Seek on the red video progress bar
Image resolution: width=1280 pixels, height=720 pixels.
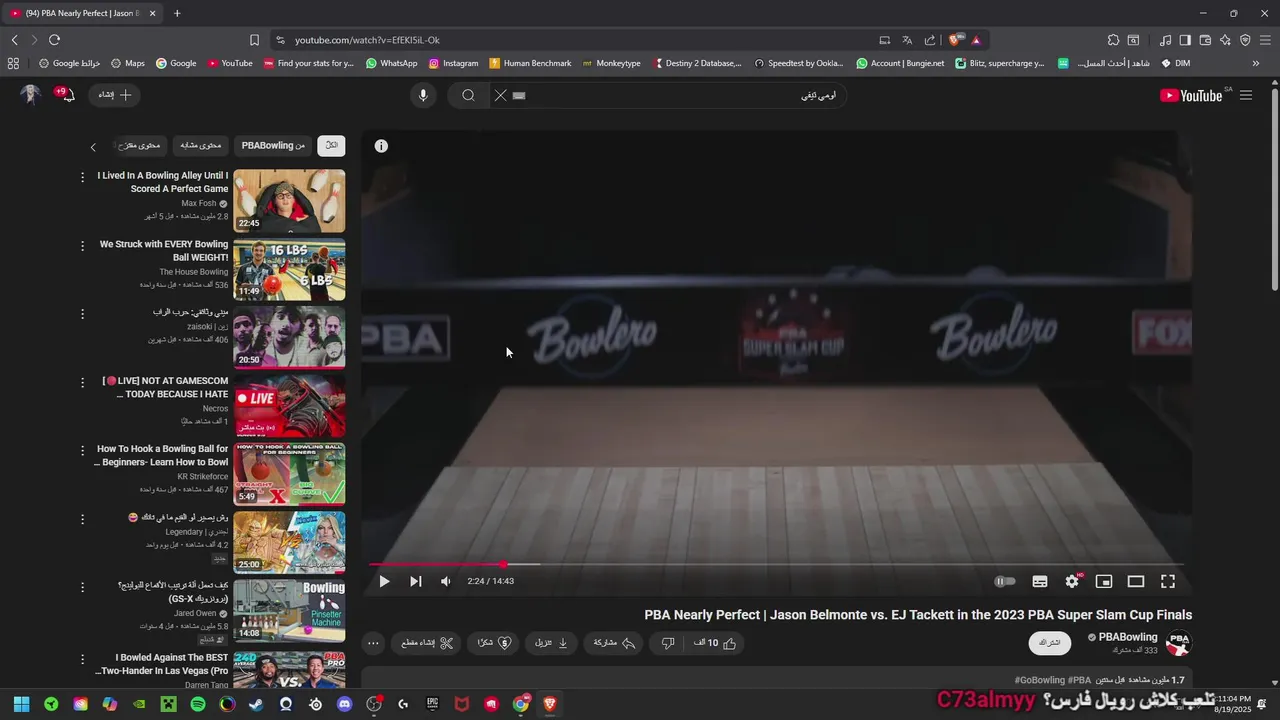coord(776,565)
